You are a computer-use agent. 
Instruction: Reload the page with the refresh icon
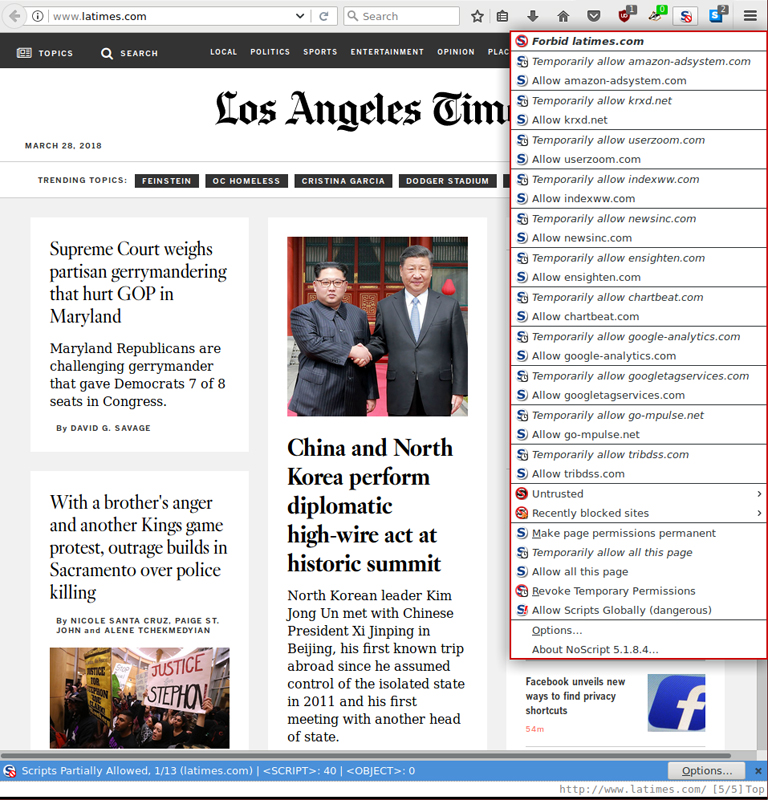click(x=323, y=16)
